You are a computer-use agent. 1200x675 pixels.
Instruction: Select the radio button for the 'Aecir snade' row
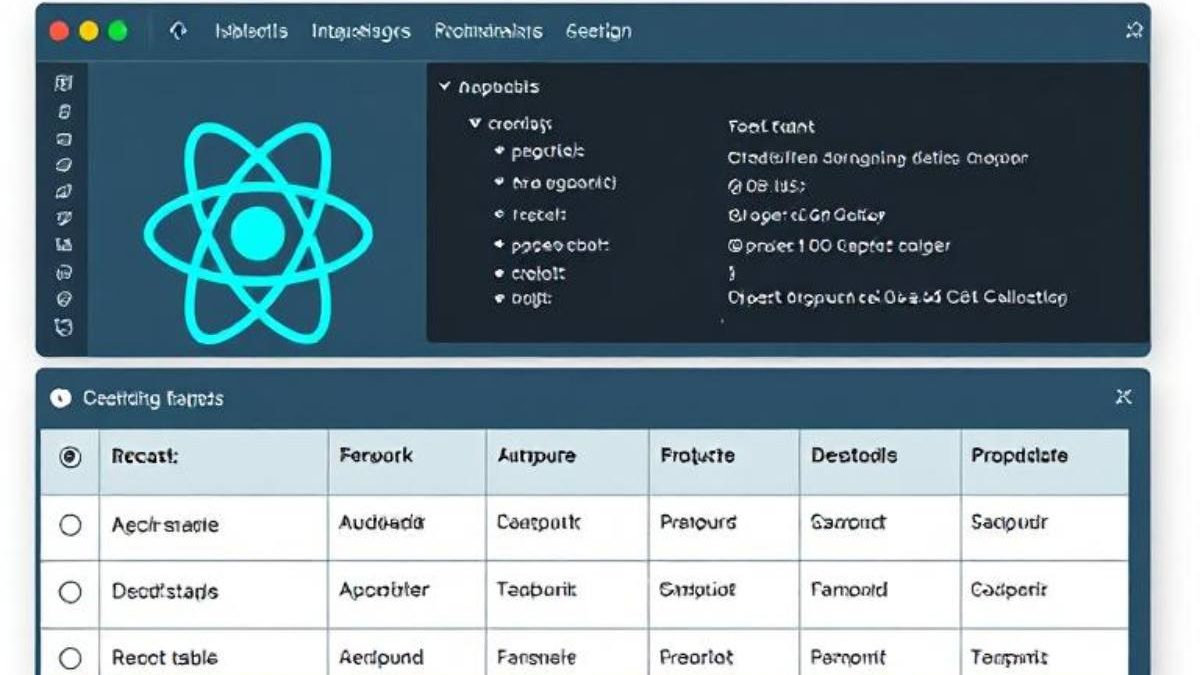click(x=70, y=524)
